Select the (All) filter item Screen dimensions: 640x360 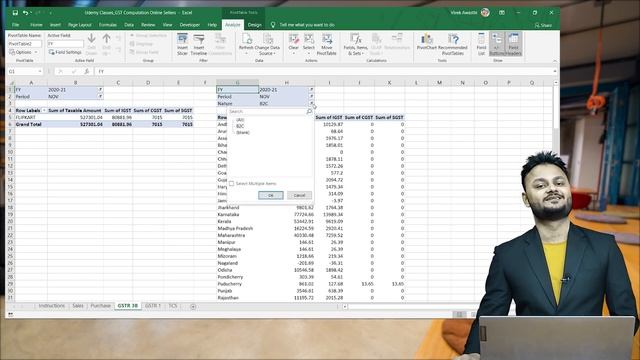[x=240, y=120]
